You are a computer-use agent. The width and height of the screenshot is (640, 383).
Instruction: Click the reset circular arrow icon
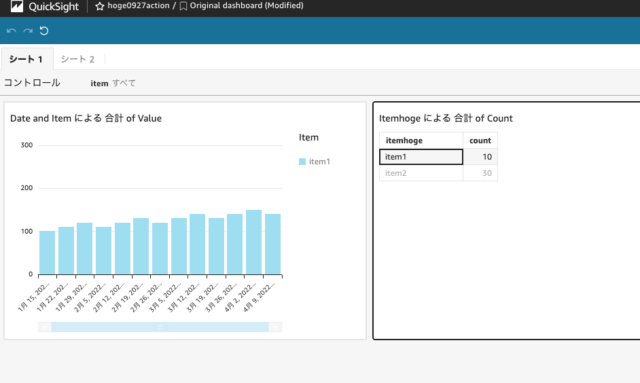point(44,31)
